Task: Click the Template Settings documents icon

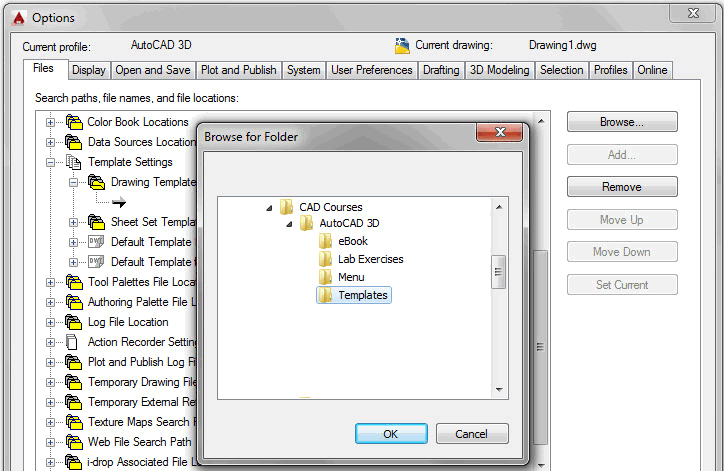Action: [x=73, y=162]
